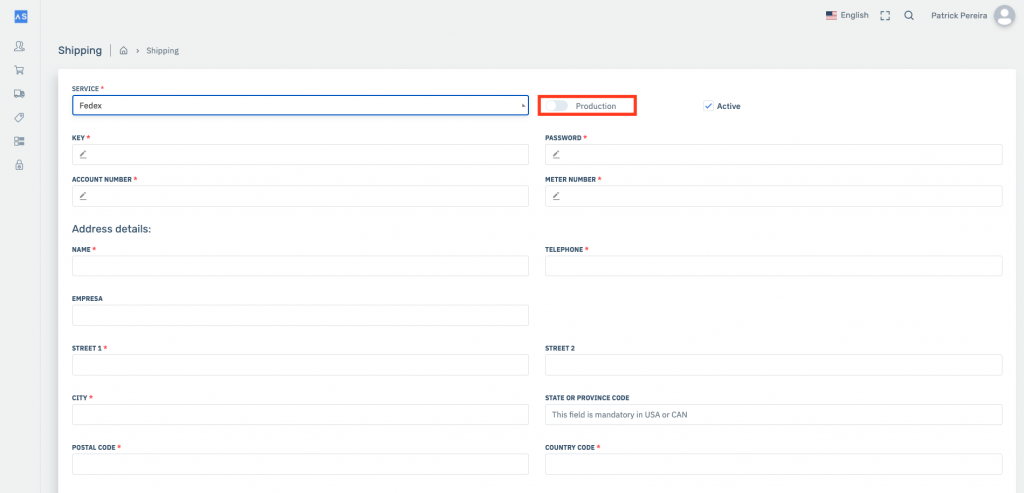Screen dimensions: 1024x493
Task: Click the Shipping breadcrumb link
Action: [x=163, y=50]
